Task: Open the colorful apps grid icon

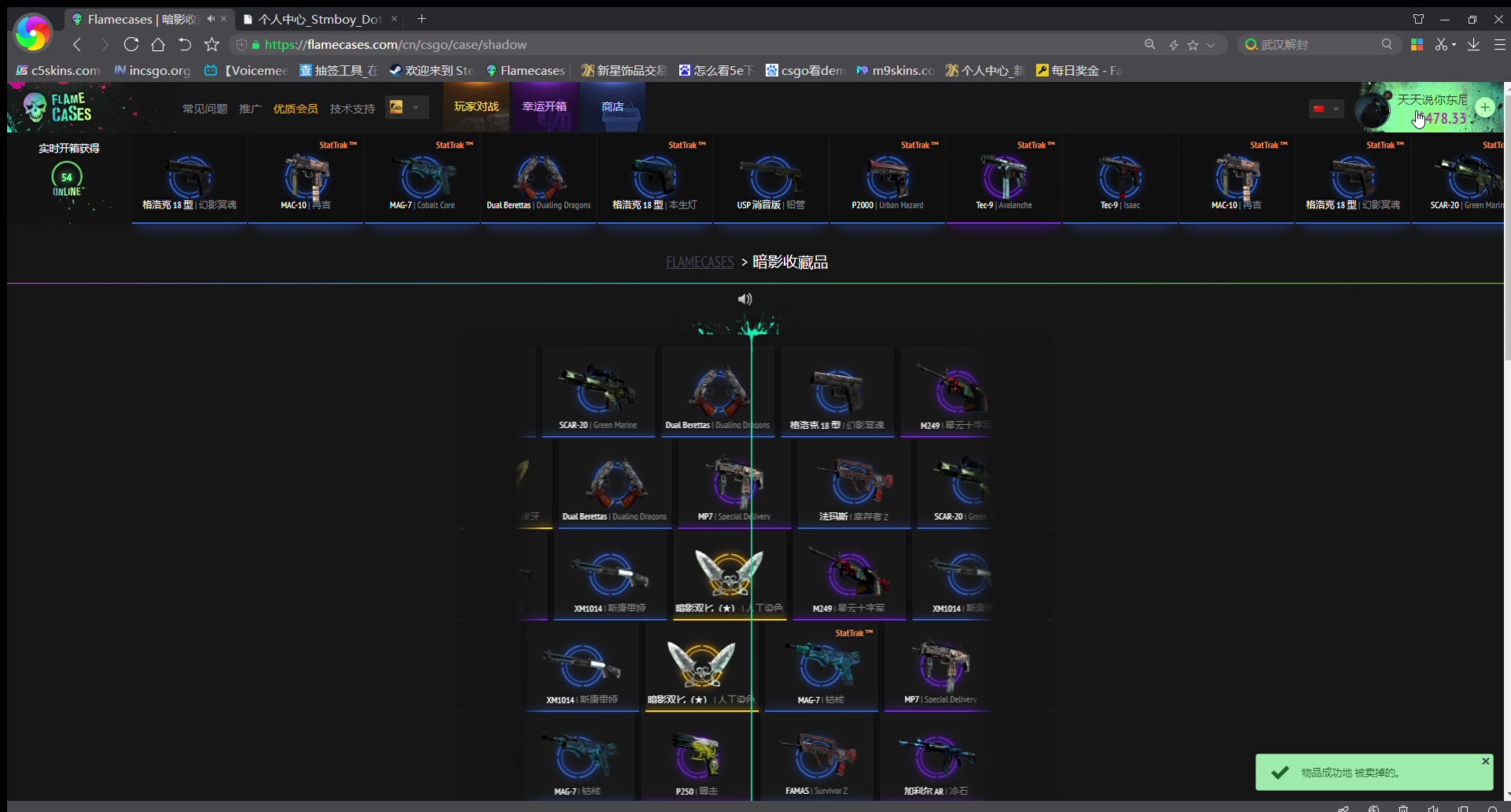Action: coord(1417,45)
